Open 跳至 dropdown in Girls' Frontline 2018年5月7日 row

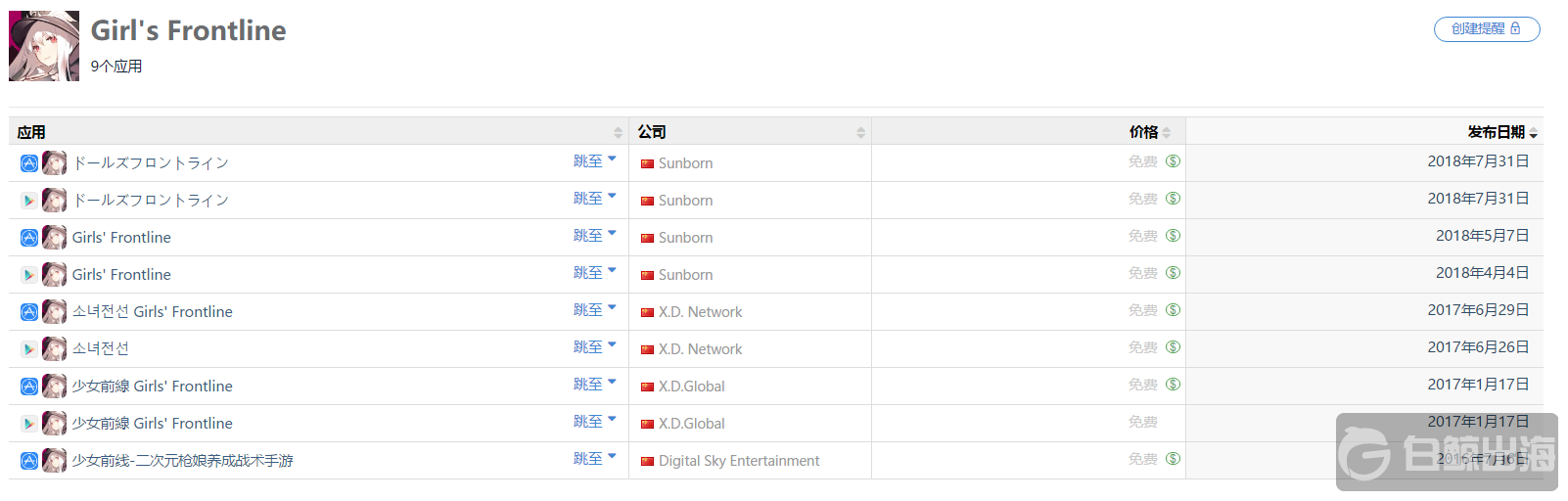pos(594,236)
